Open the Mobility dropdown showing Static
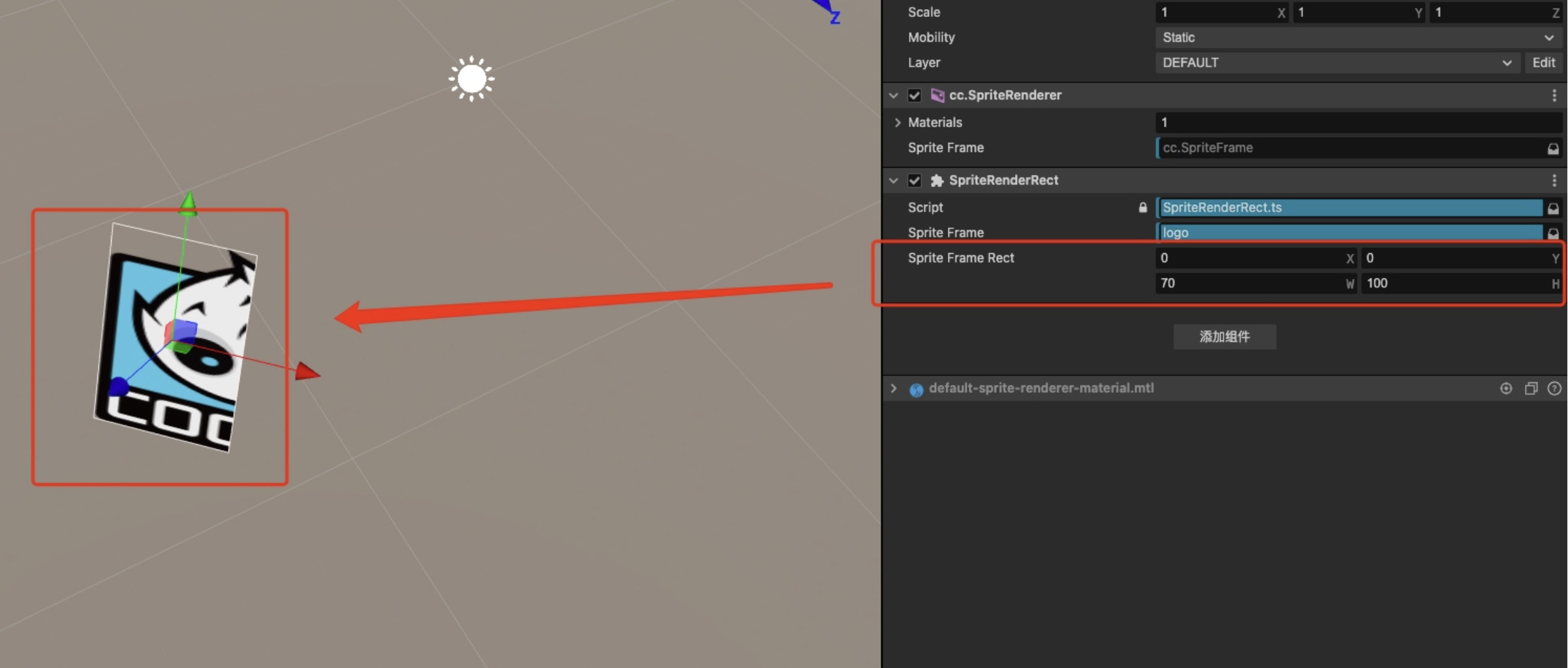 (x=1358, y=38)
